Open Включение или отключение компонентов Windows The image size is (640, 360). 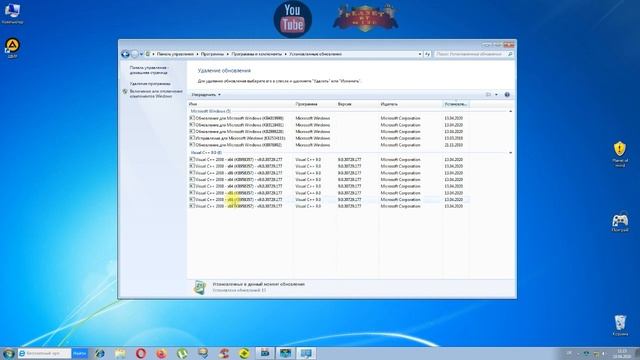156,94
